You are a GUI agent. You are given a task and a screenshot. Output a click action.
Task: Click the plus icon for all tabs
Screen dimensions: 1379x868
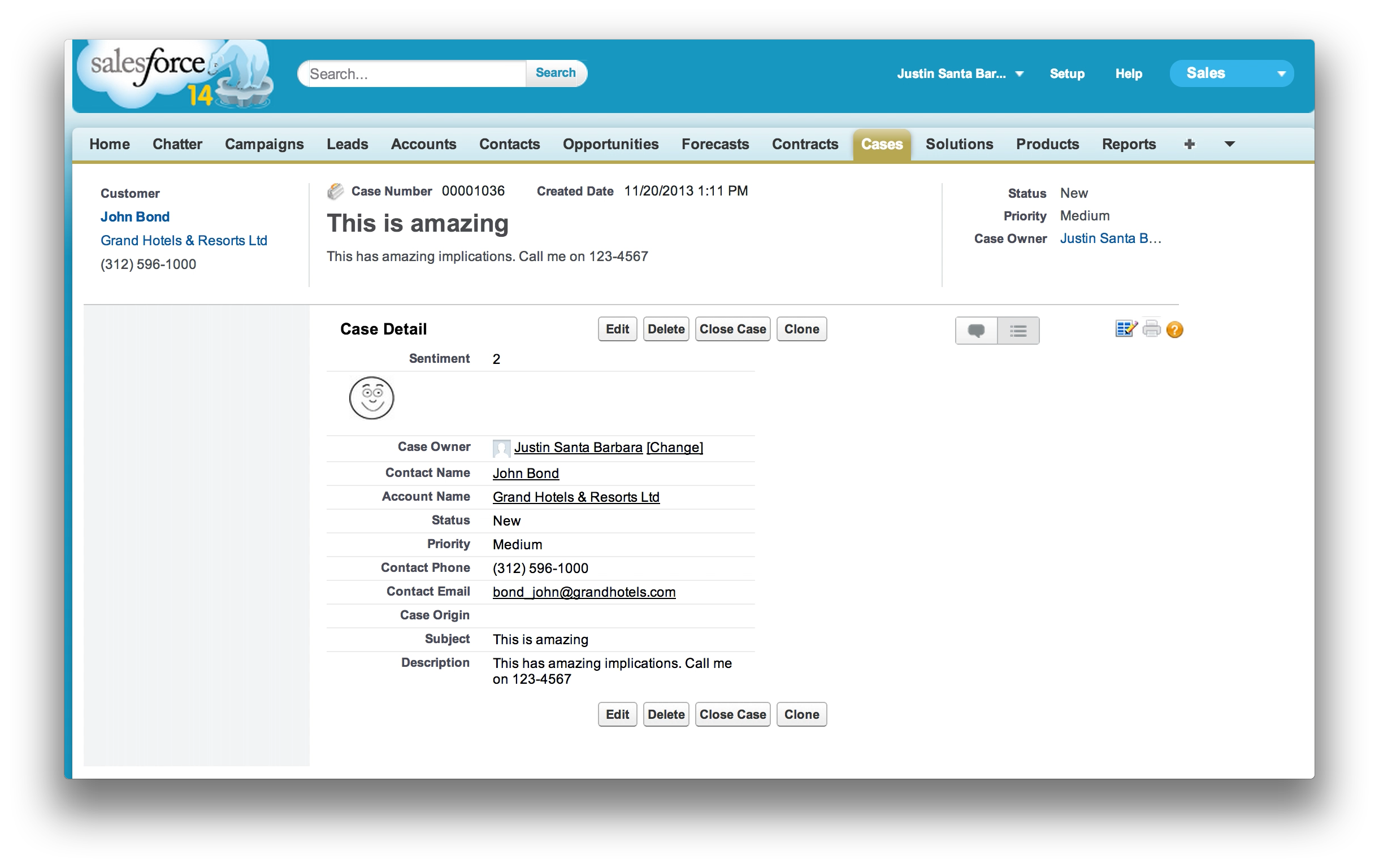tap(1189, 144)
